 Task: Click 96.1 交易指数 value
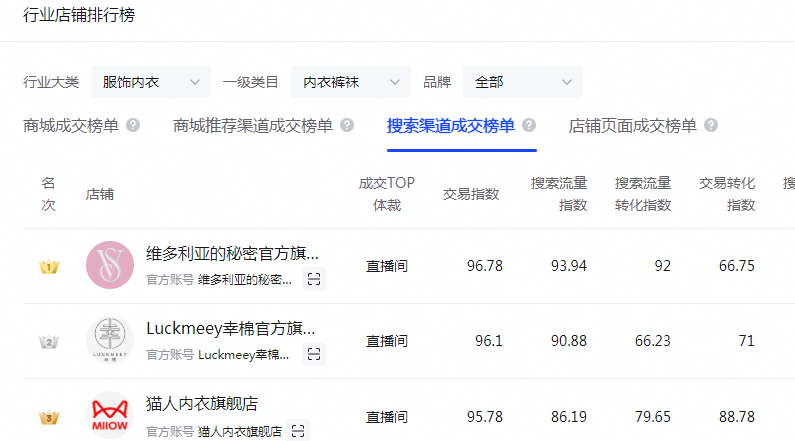[489, 341]
